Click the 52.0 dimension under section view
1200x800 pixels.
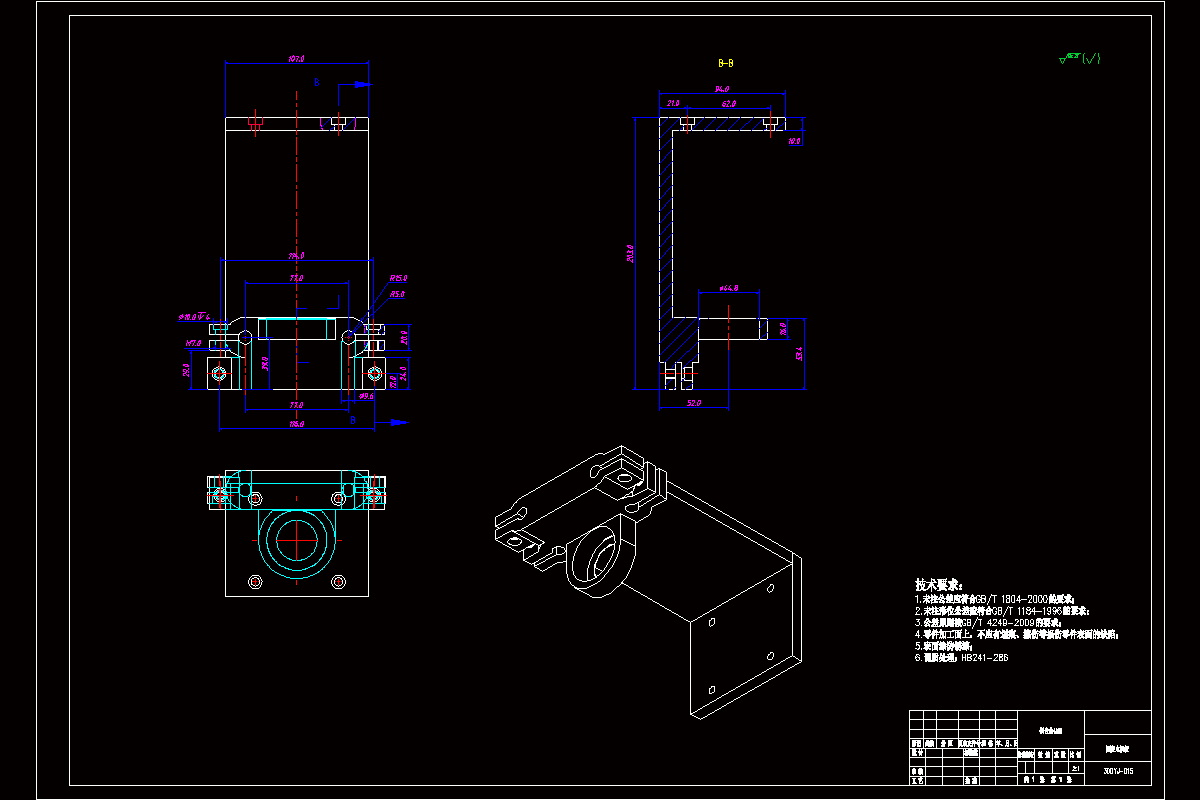coord(693,403)
